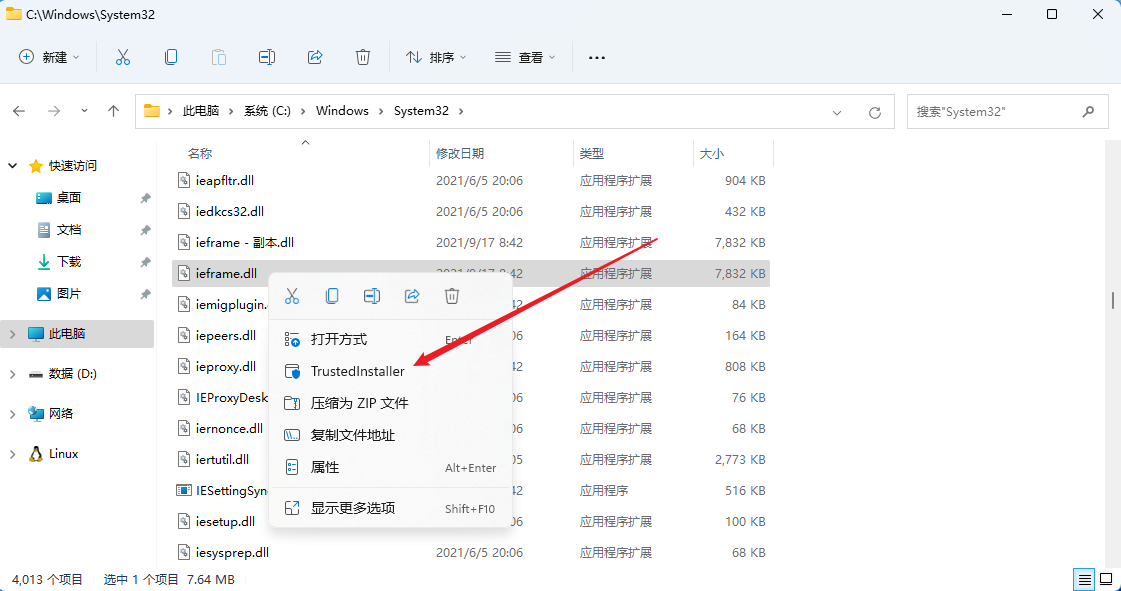1121x591 pixels.
Task: Choose 打开方式 in the context menu
Action: click(x=390, y=339)
